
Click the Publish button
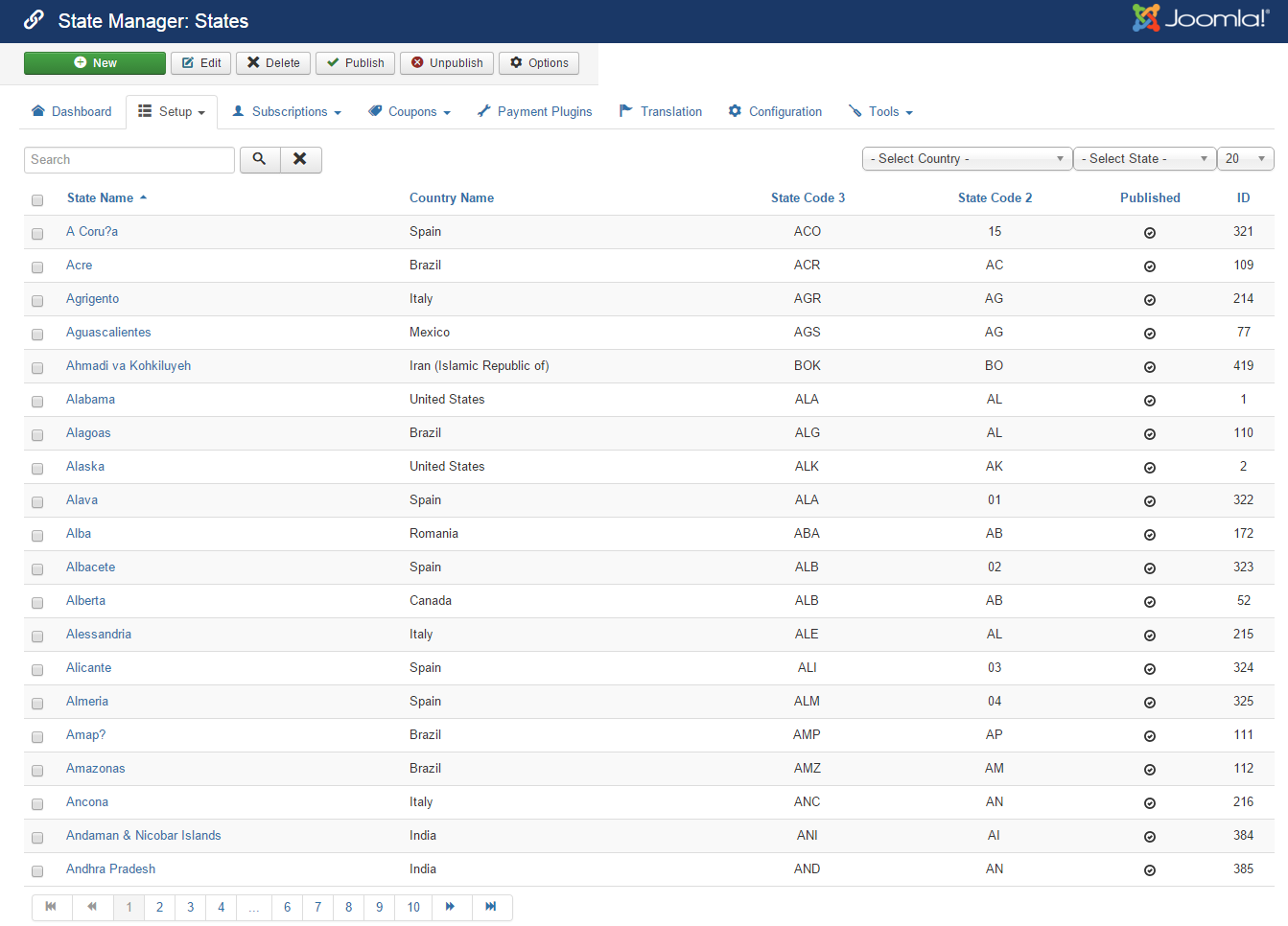click(355, 63)
